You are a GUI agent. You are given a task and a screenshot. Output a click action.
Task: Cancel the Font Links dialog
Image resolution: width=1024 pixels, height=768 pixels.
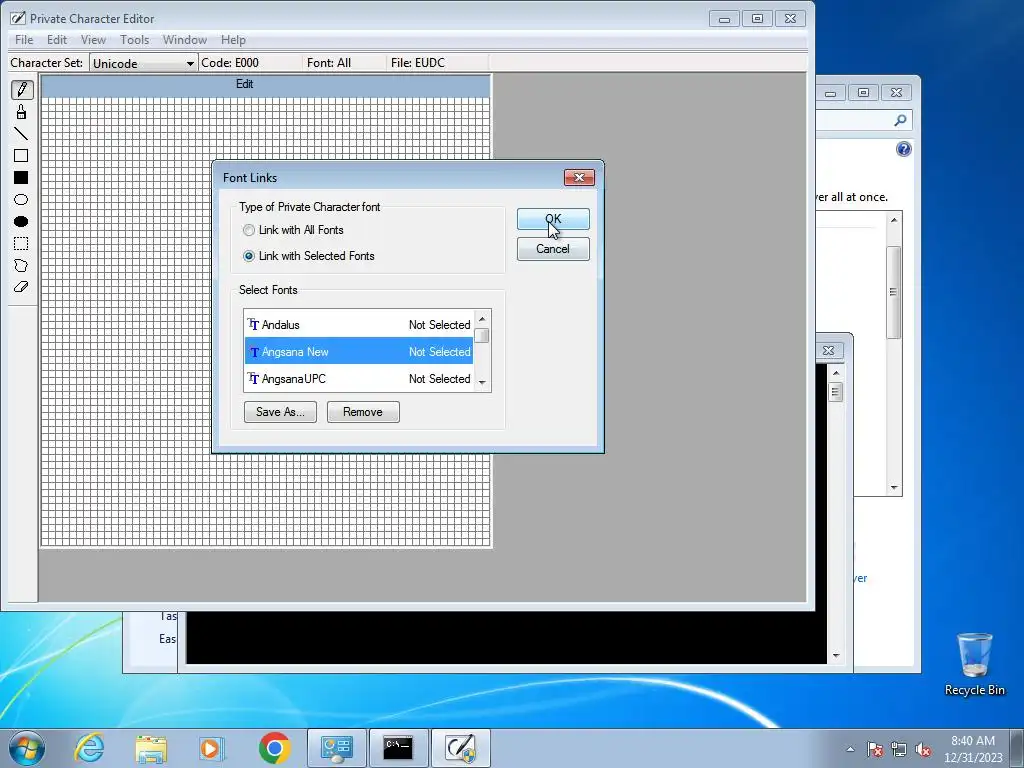click(553, 249)
